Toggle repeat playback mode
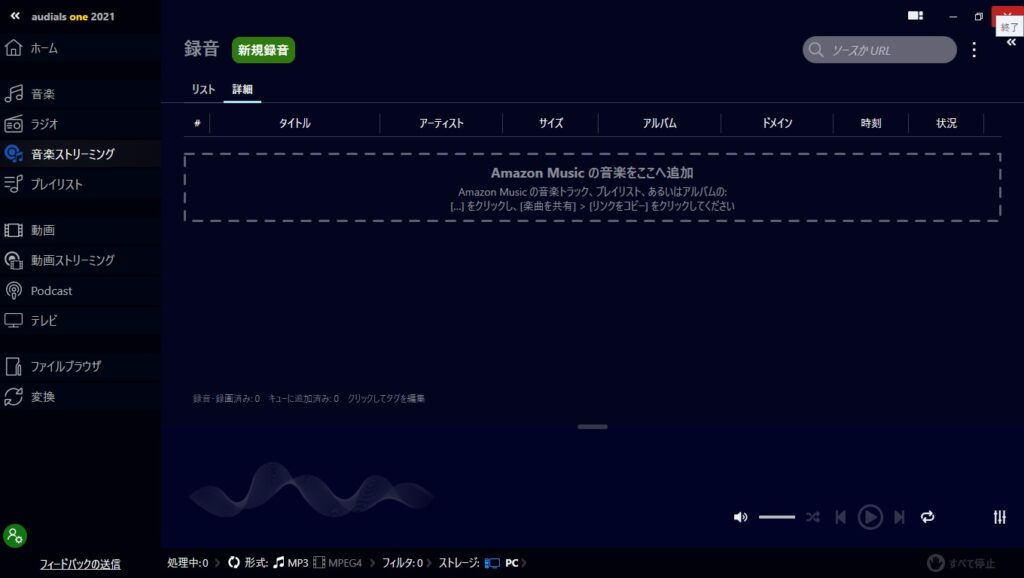 pyautogui.click(x=927, y=517)
